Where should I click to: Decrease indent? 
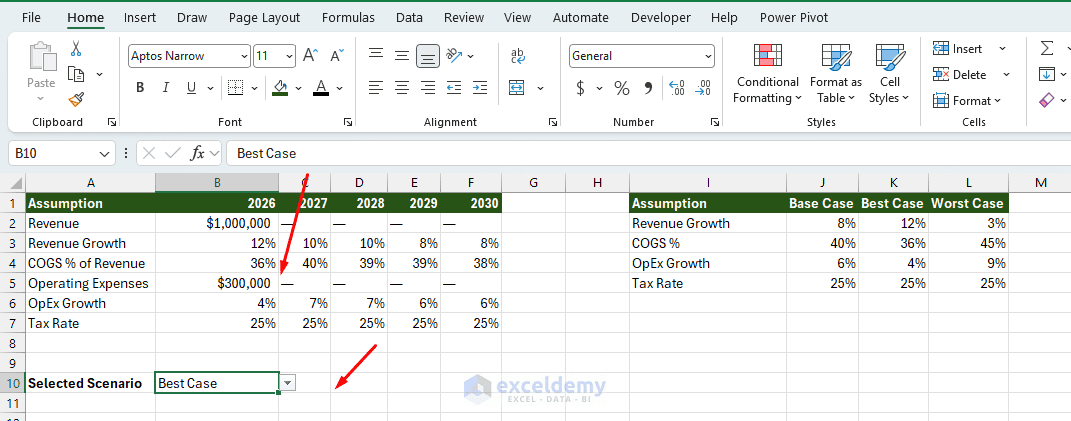(x=454, y=87)
